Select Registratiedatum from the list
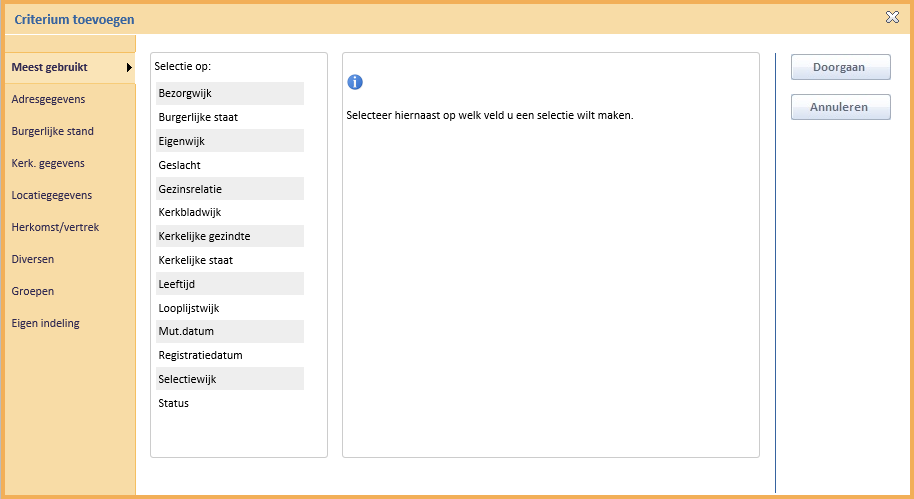Image resolution: width=914 pixels, height=499 pixels. [x=230, y=355]
